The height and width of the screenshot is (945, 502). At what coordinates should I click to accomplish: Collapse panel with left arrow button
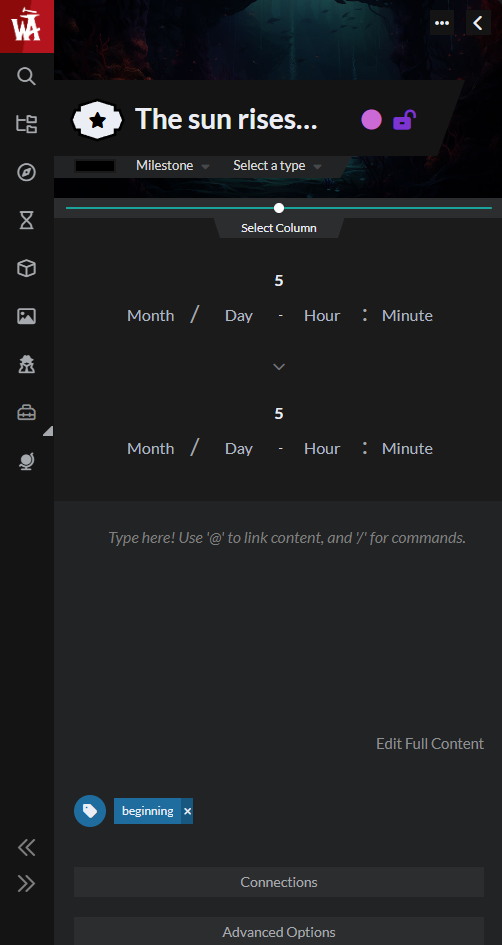click(478, 23)
